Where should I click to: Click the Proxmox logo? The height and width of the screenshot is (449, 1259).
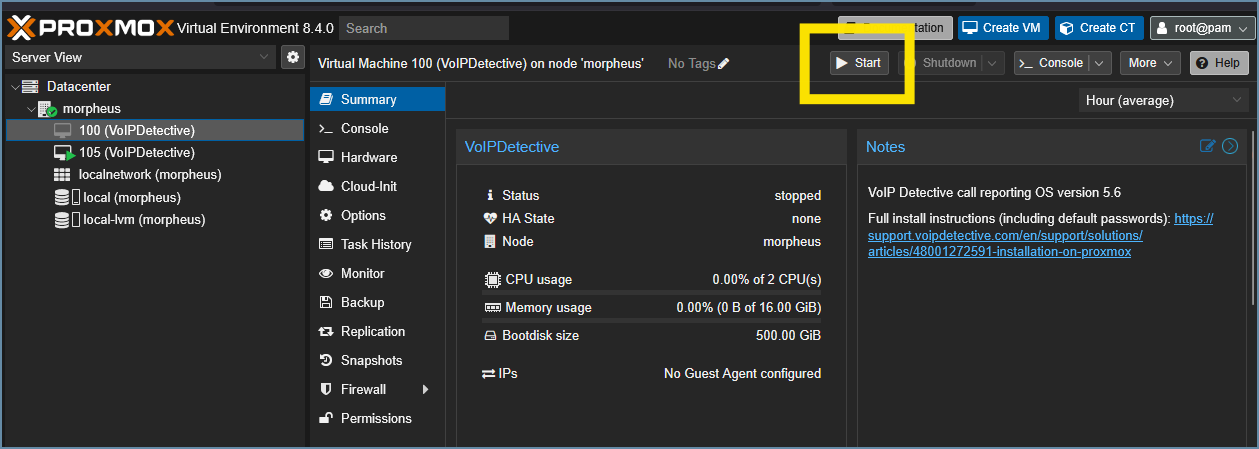click(90, 27)
